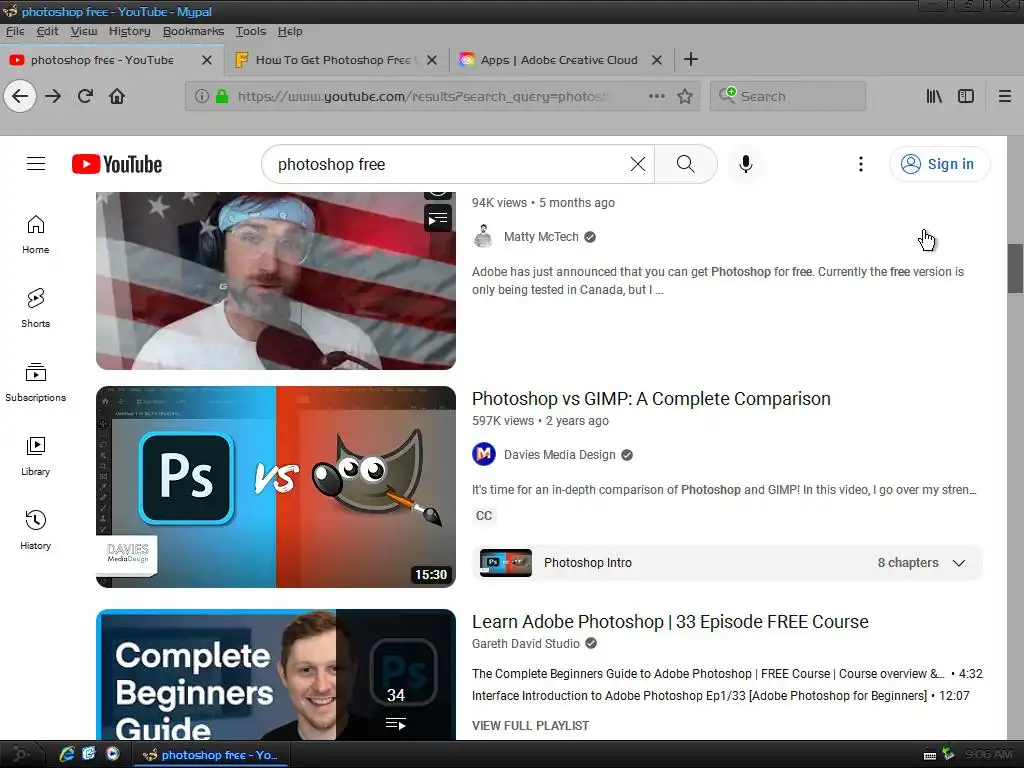Click the browser Search box
Screen dimensions: 1024x768
point(788,97)
